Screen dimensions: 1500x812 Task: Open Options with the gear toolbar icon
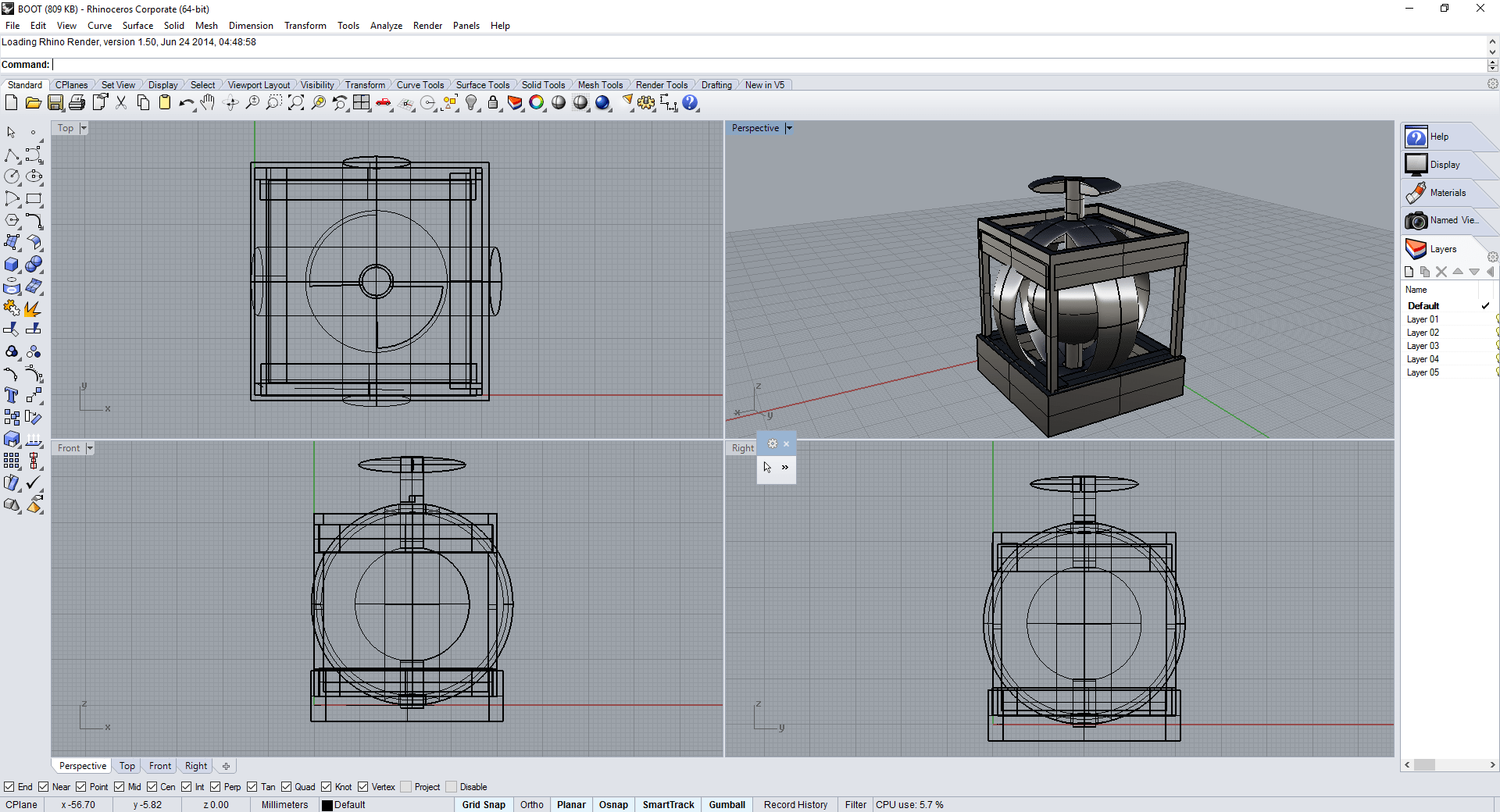(x=646, y=102)
